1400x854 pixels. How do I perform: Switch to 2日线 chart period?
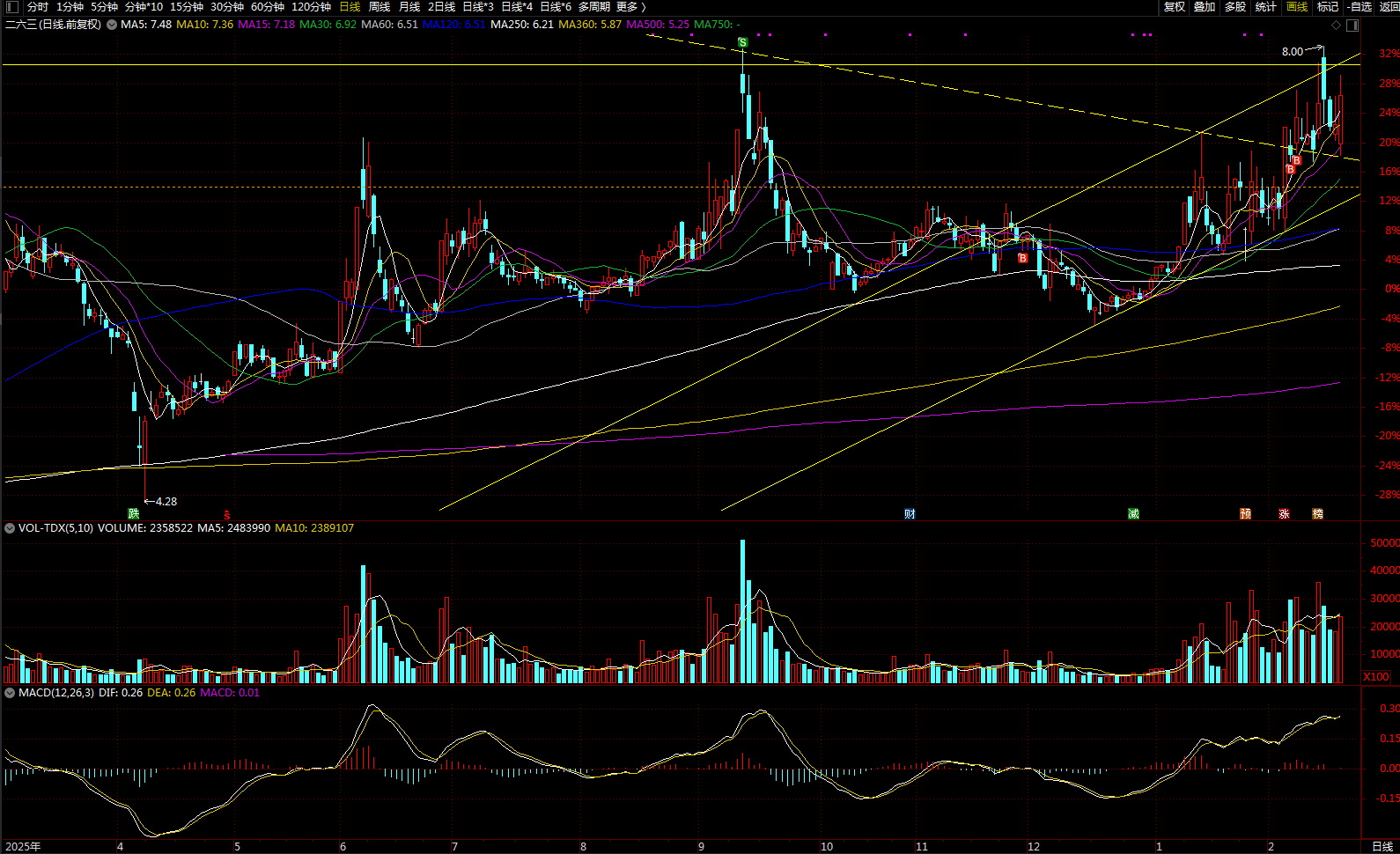[442, 7]
